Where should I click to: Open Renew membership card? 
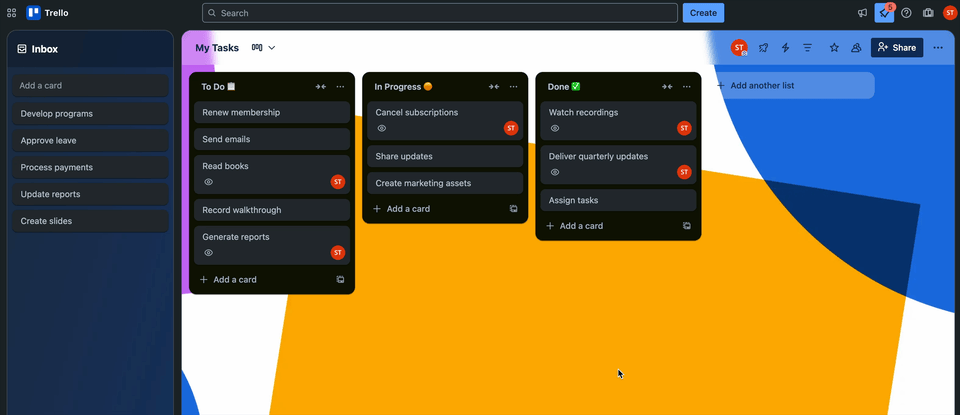point(272,113)
